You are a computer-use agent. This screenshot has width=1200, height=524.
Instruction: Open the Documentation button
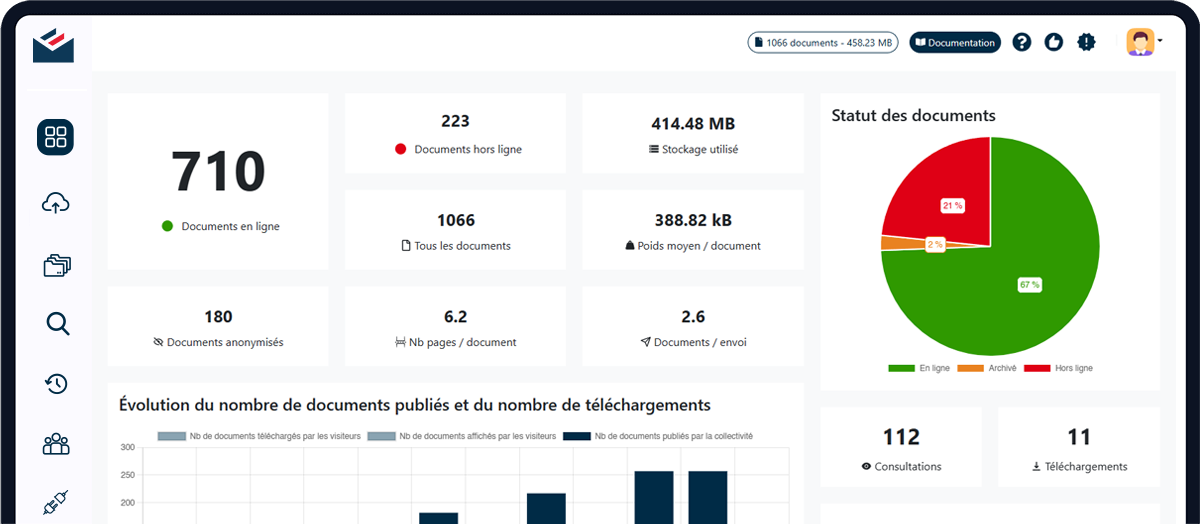tap(955, 42)
